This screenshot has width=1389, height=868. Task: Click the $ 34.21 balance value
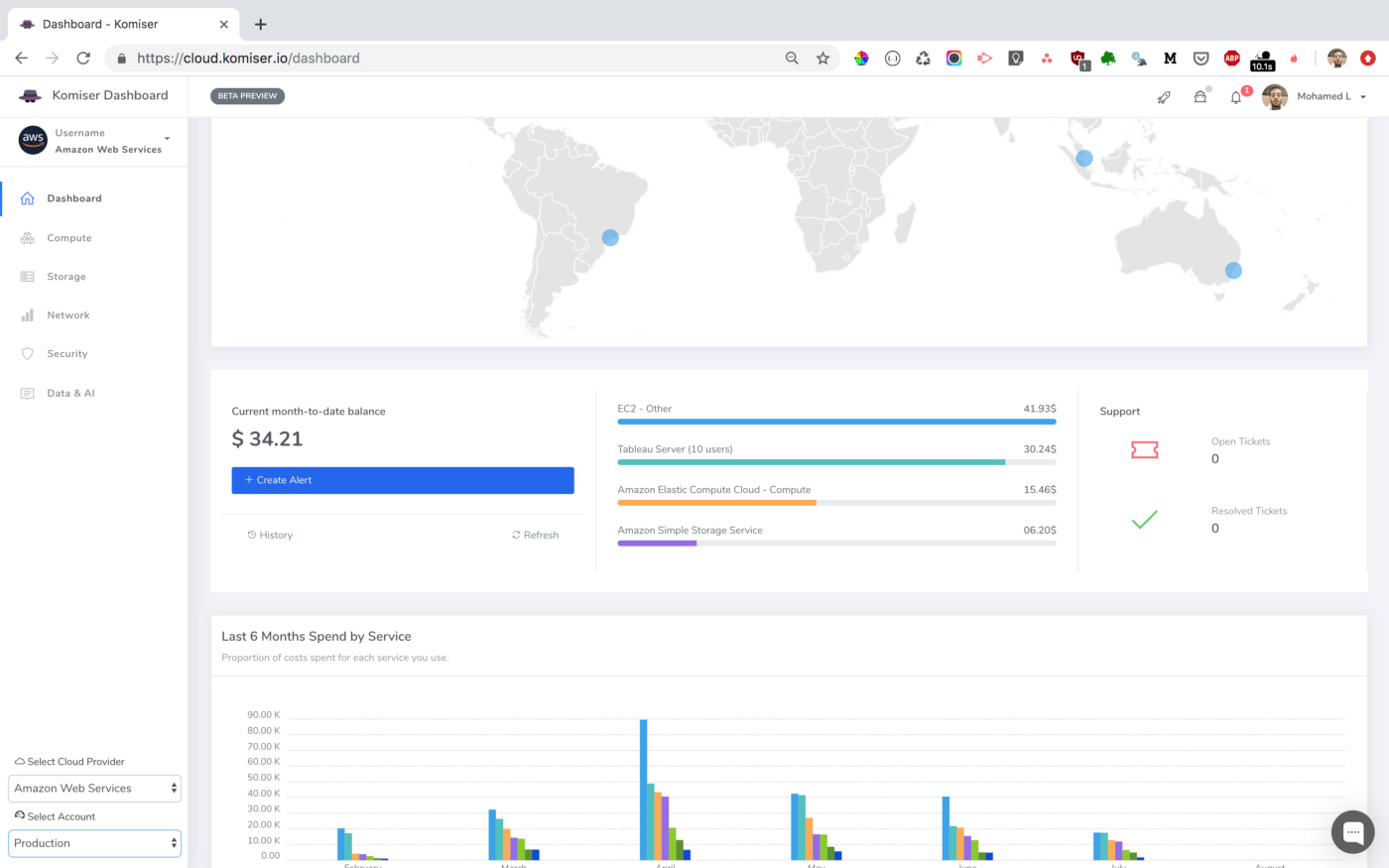tap(267, 438)
